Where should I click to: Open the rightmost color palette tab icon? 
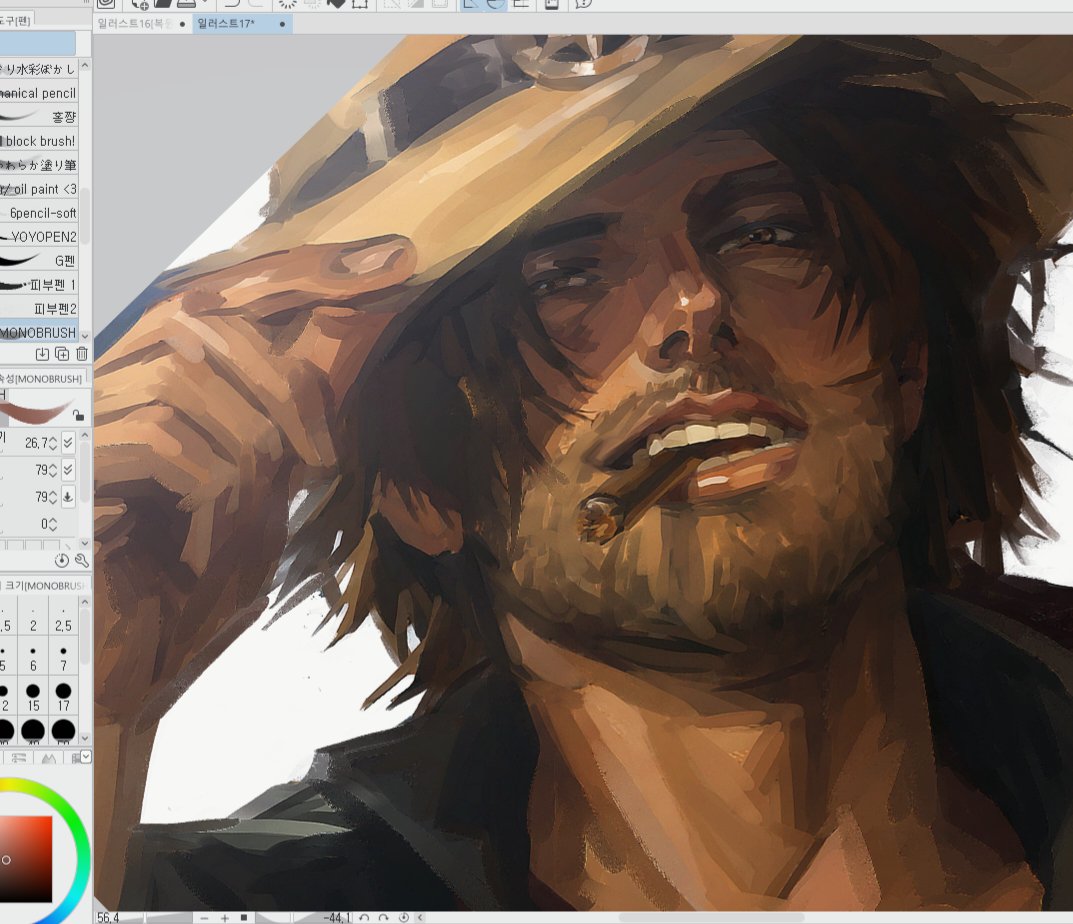coord(75,758)
